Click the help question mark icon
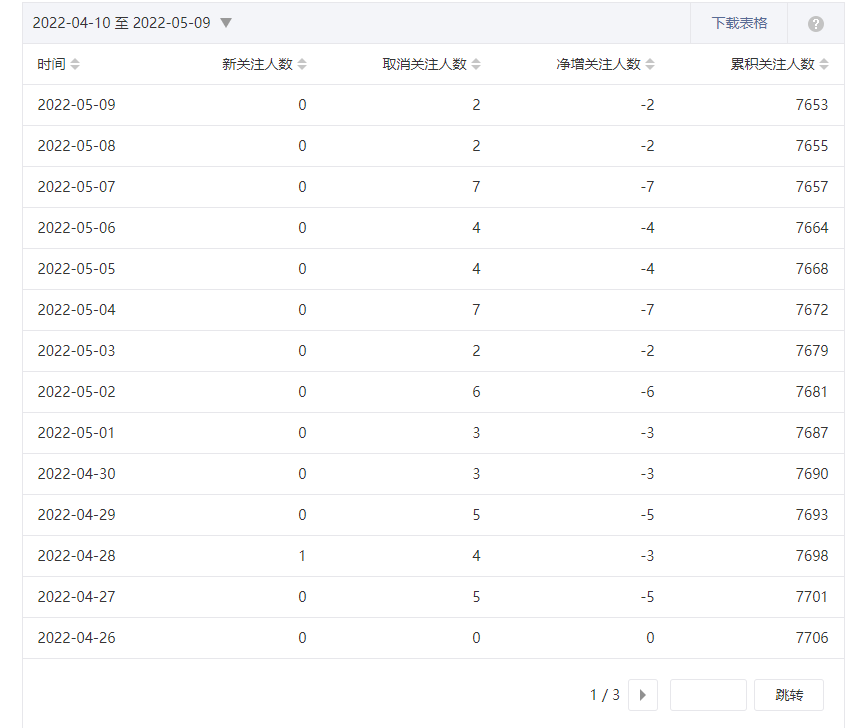The image size is (865, 728). pyautogui.click(x=815, y=24)
